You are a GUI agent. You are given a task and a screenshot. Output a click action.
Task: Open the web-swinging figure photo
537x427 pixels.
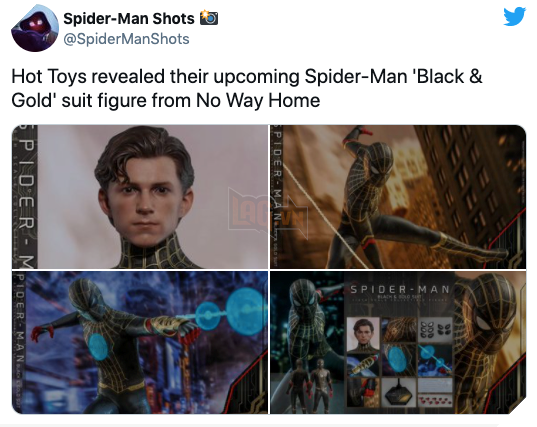398,197
